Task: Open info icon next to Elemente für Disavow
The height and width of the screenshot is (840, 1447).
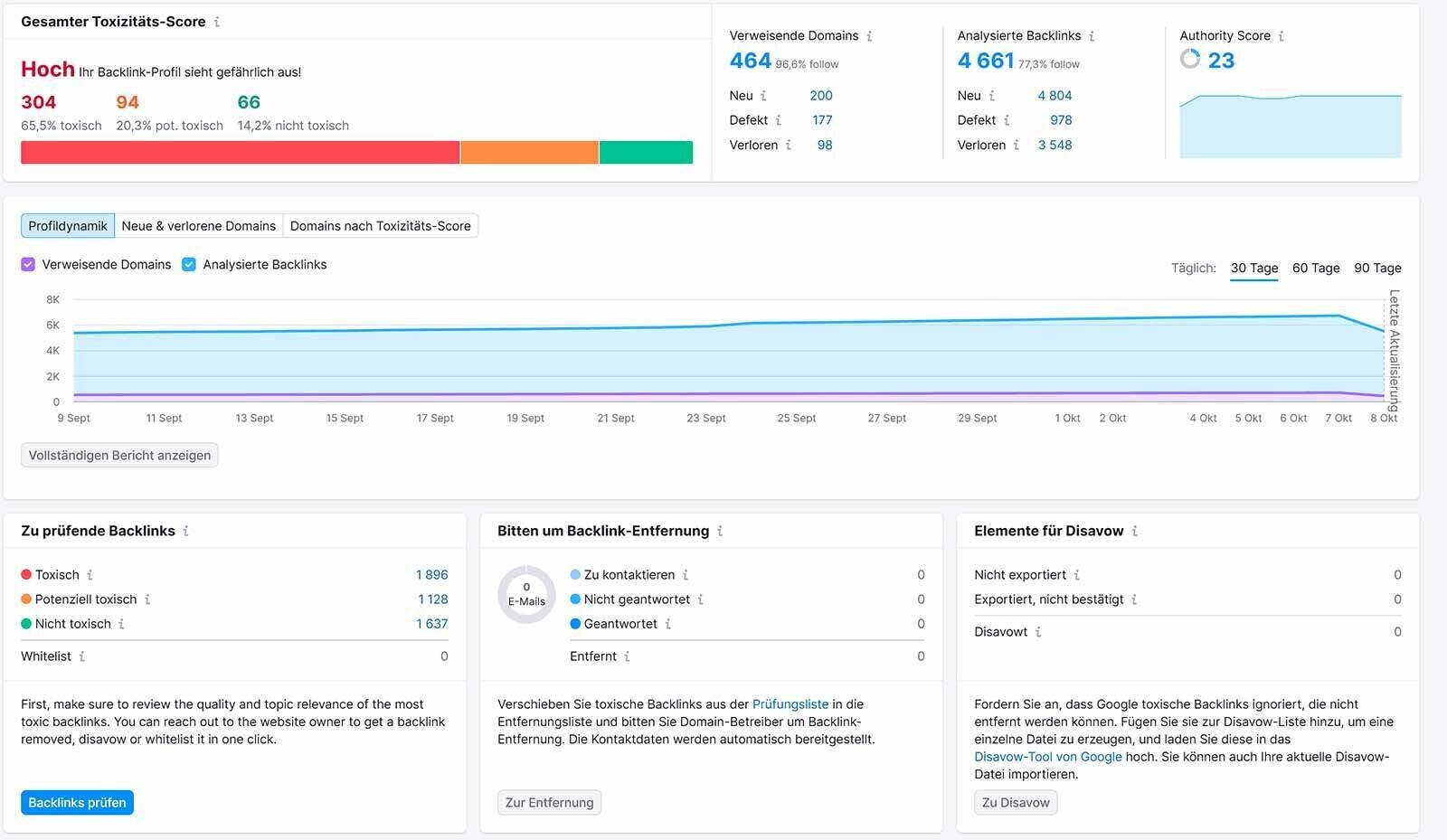Action: 1134,532
